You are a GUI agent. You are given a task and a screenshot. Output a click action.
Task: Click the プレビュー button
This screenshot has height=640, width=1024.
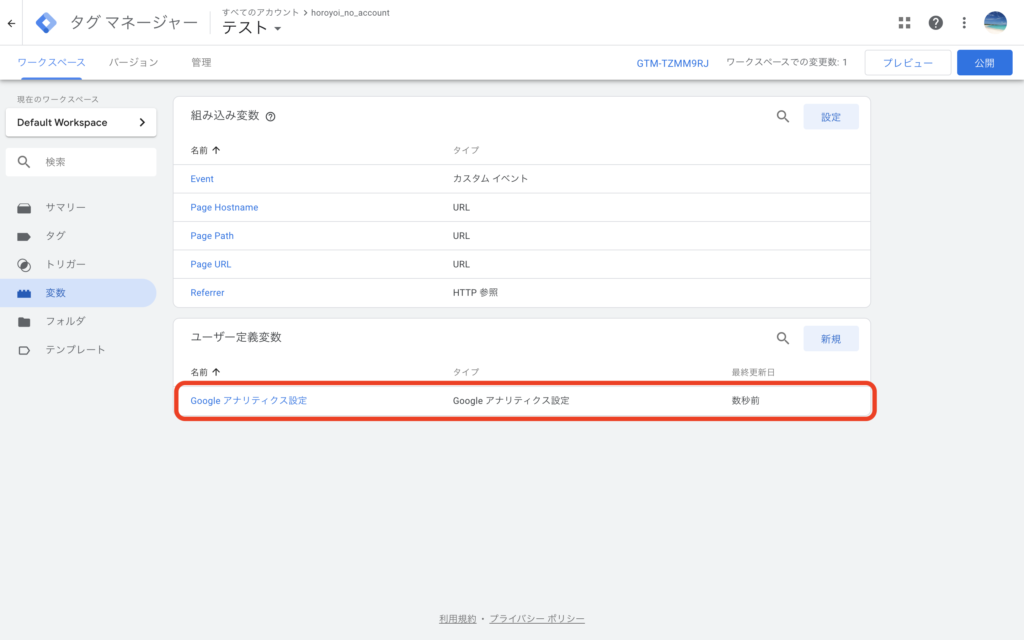(x=908, y=63)
